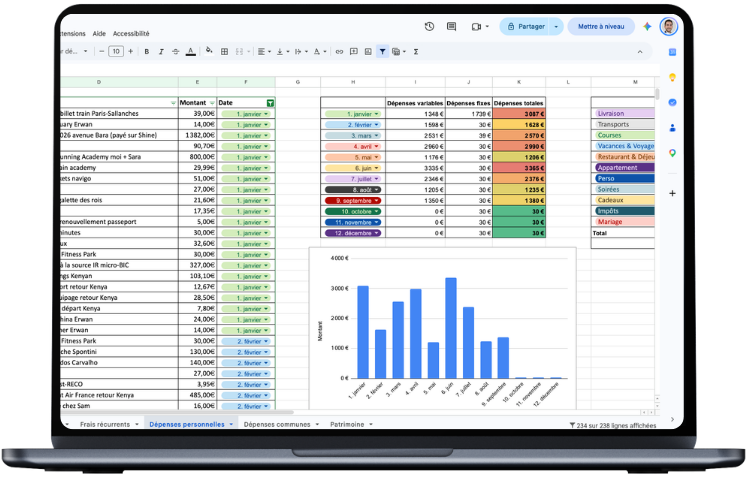Open the Montant column filter icon
This screenshot has width=747, height=477.
(x=212, y=103)
